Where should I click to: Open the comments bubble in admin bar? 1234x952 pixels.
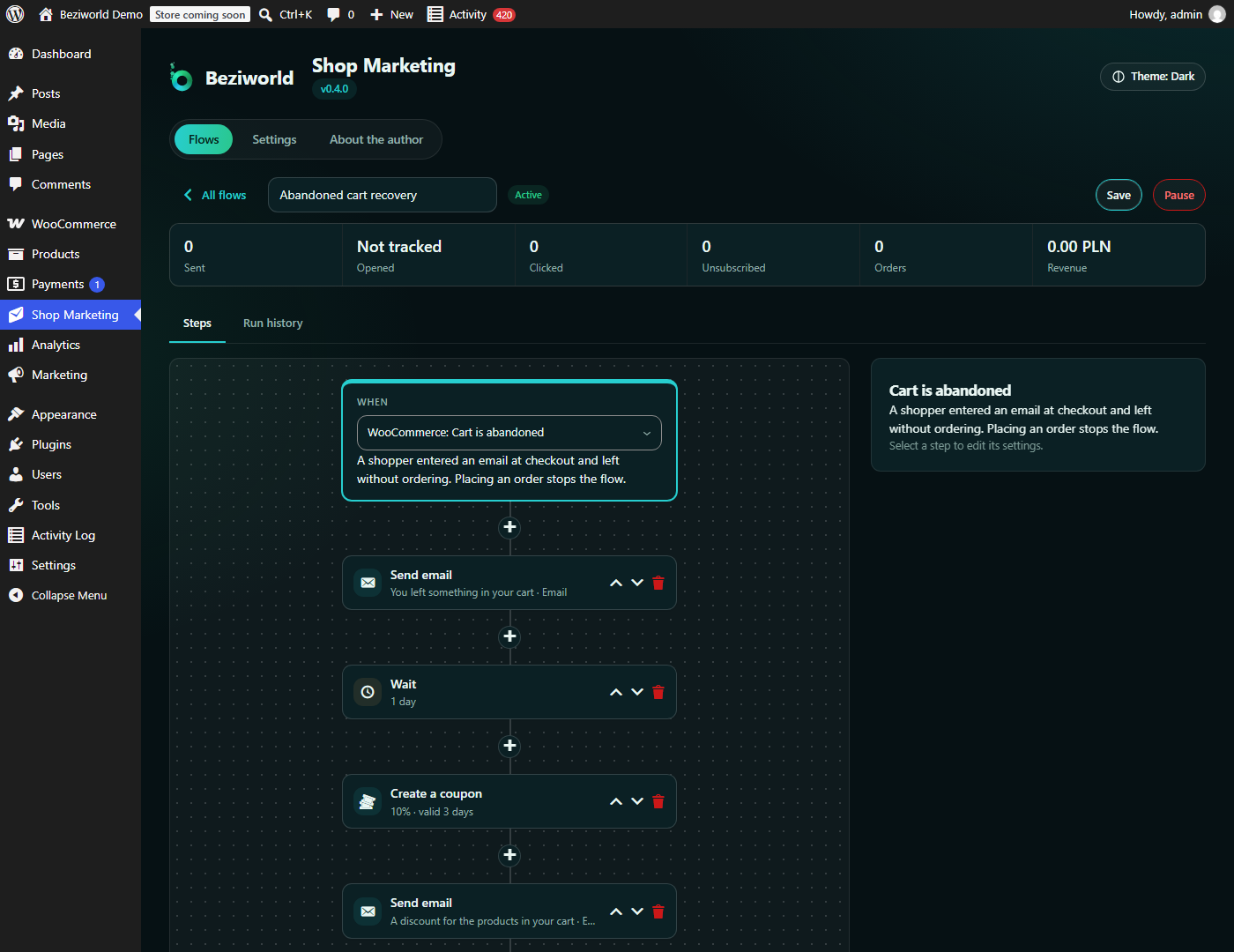pos(340,14)
